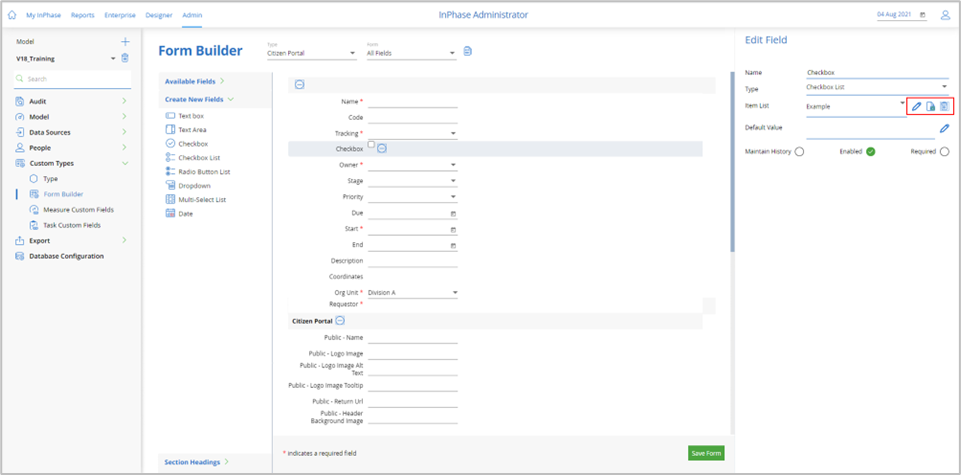Open the Item List Example dropdown

[856, 107]
